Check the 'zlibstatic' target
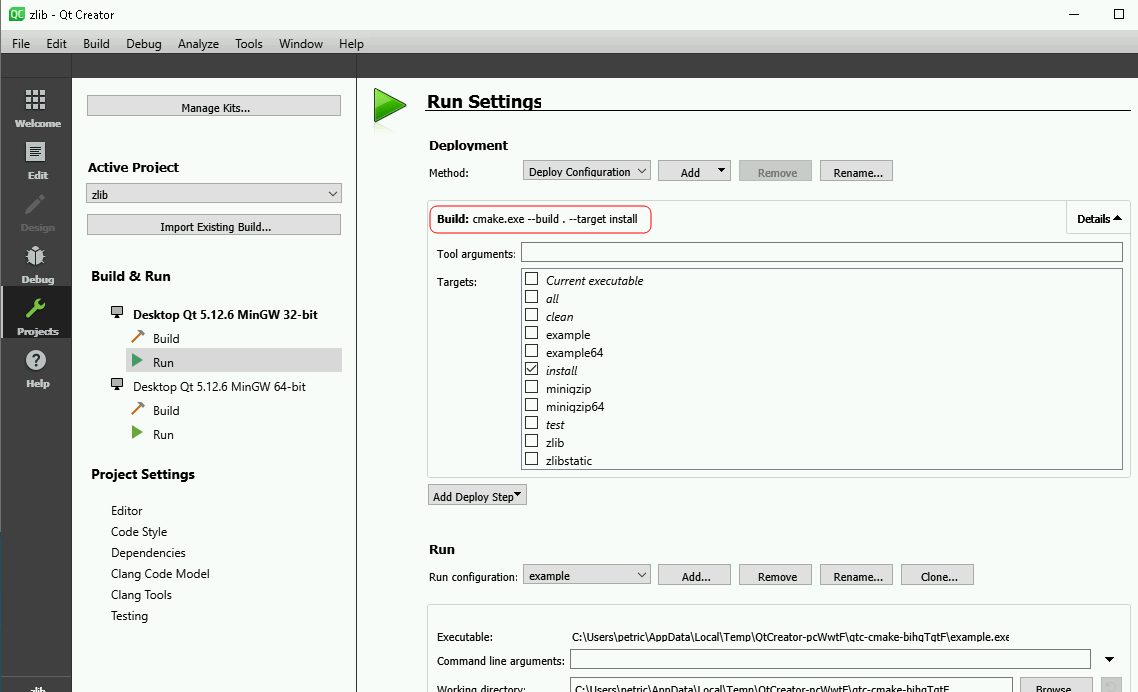This screenshot has width=1138, height=692. [x=532, y=459]
